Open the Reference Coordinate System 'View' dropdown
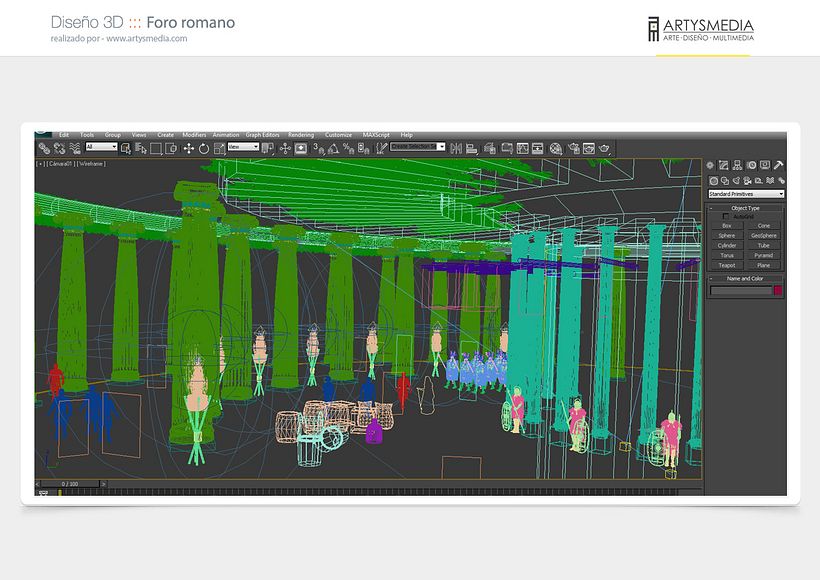820x580 pixels. [x=243, y=147]
